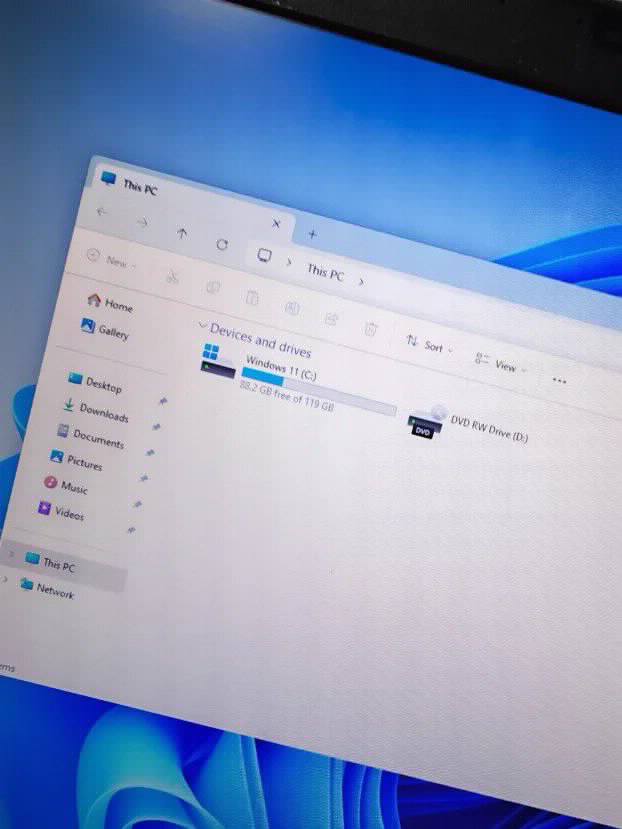Add a new File Explorer tab
The width and height of the screenshot is (622, 829).
[313, 234]
